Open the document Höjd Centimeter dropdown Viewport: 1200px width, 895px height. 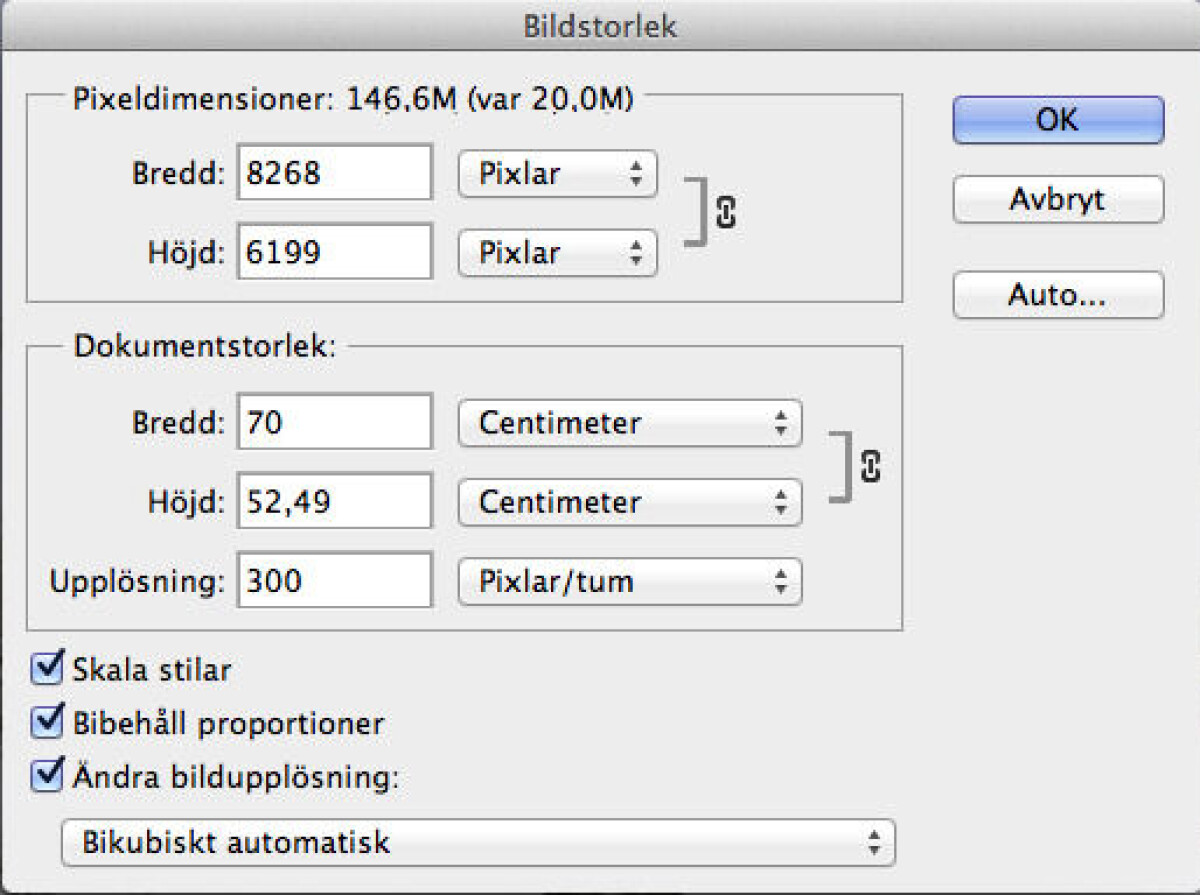point(630,502)
